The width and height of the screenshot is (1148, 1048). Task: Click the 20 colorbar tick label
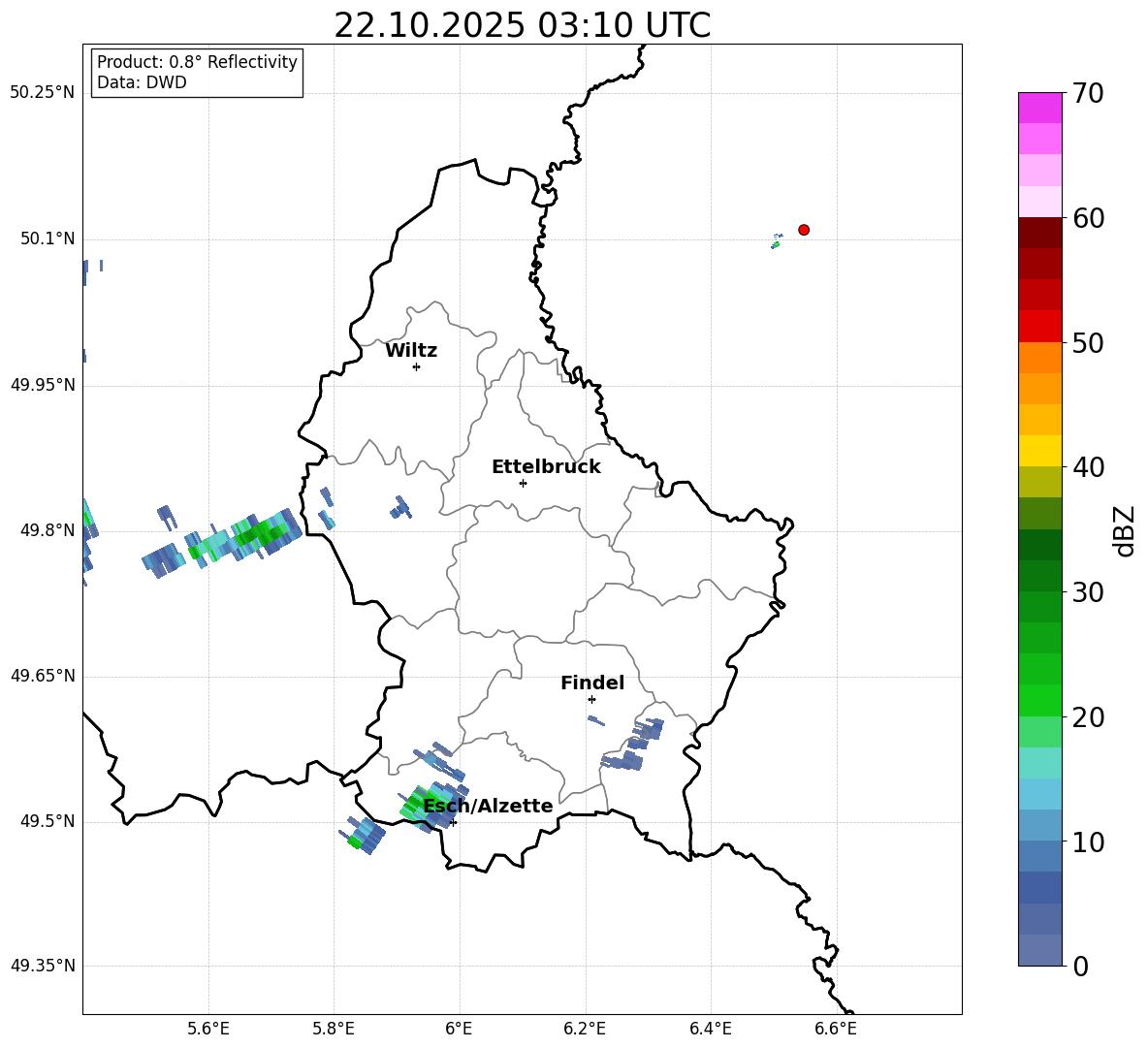[x=1088, y=717]
